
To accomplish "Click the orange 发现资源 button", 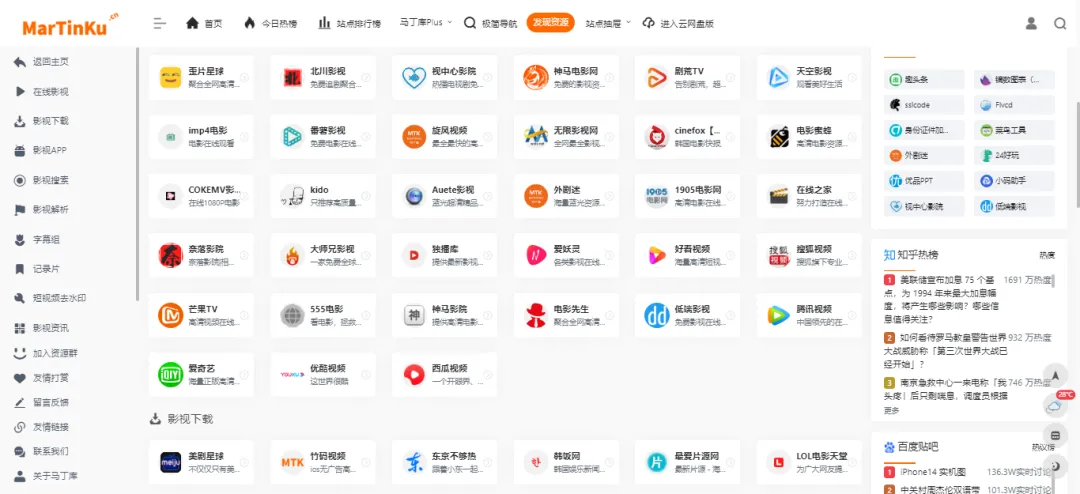I will point(550,23).
